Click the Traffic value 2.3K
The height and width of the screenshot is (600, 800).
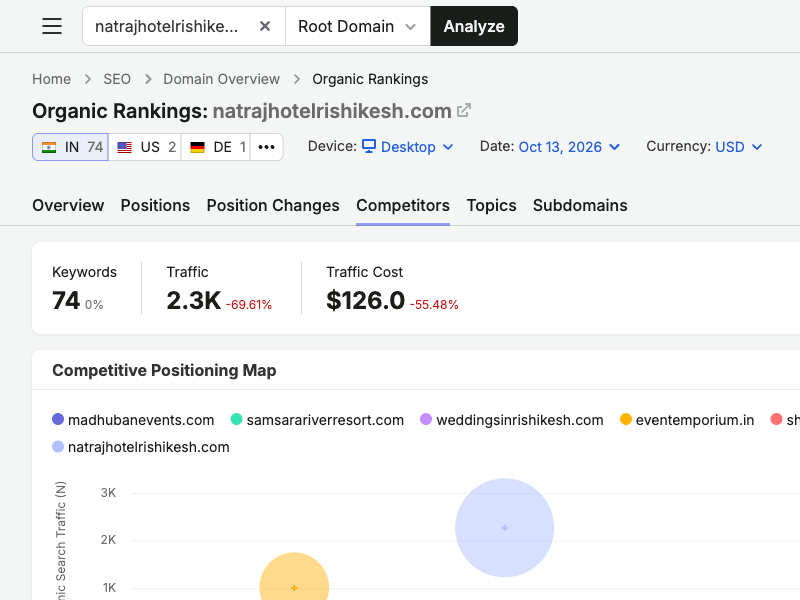coord(194,300)
